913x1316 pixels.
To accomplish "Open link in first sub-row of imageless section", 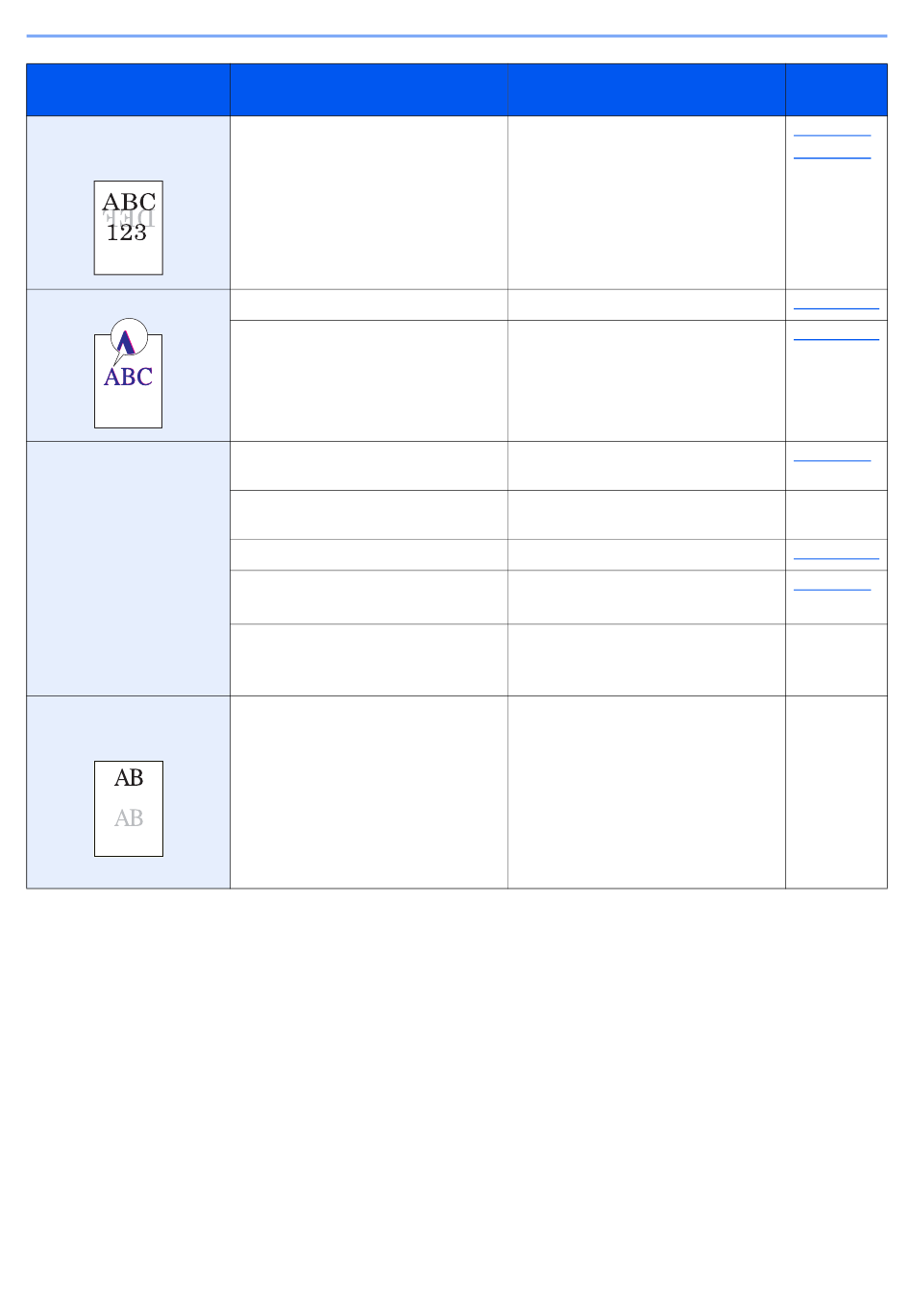I will 832,461.
